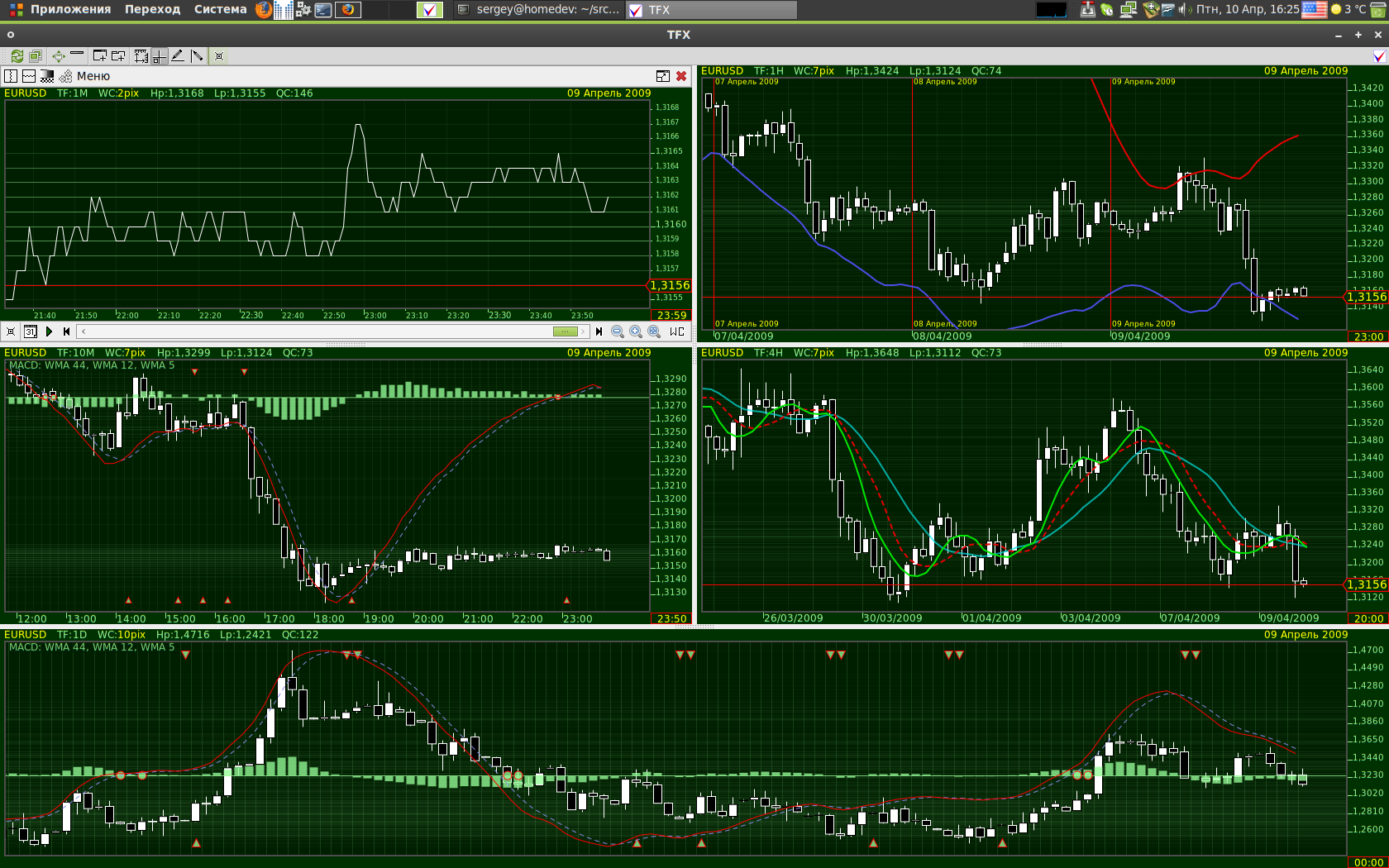Click the four-arrow move icon in toolbar
Image resolution: width=1389 pixels, height=868 pixels.
tap(59, 56)
